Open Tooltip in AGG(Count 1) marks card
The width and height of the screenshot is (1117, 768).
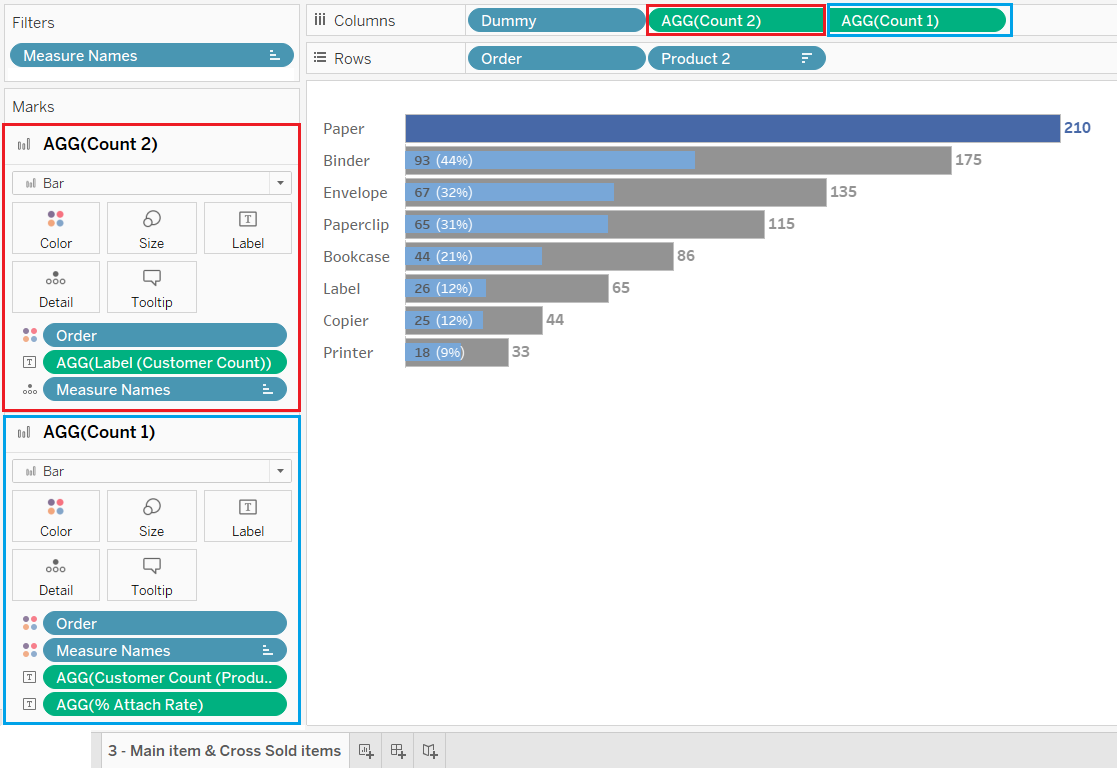151,575
